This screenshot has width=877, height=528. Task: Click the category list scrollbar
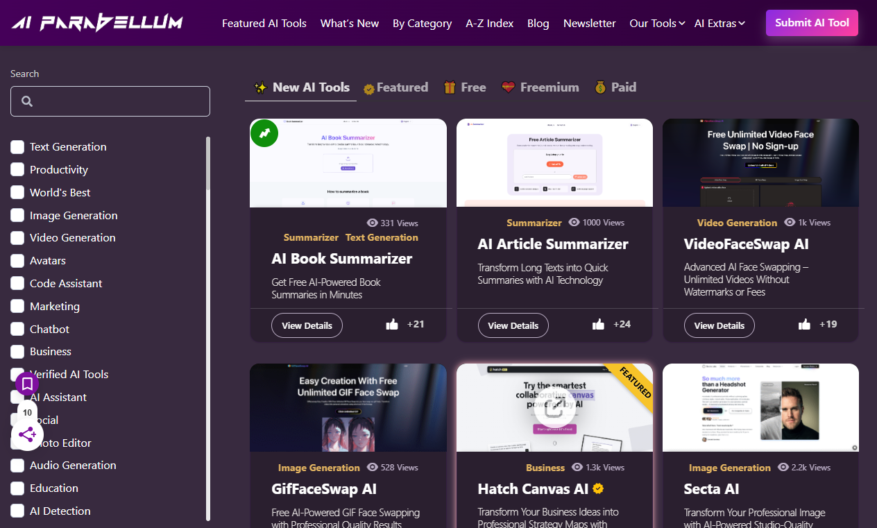tap(208, 329)
